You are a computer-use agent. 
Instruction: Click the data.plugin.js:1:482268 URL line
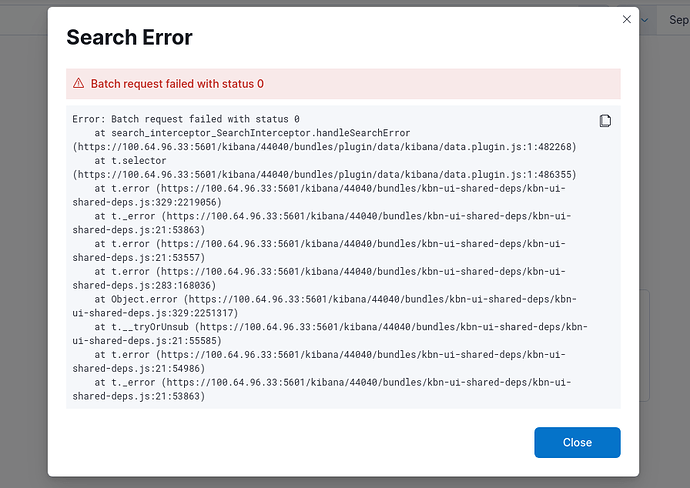tap(324, 147)
